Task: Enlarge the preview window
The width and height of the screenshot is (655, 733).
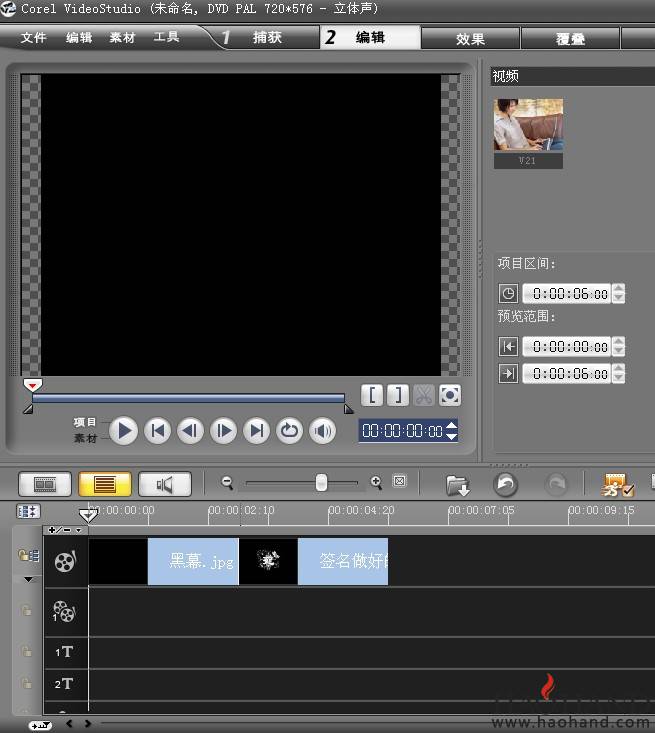Action: (450, 395)
